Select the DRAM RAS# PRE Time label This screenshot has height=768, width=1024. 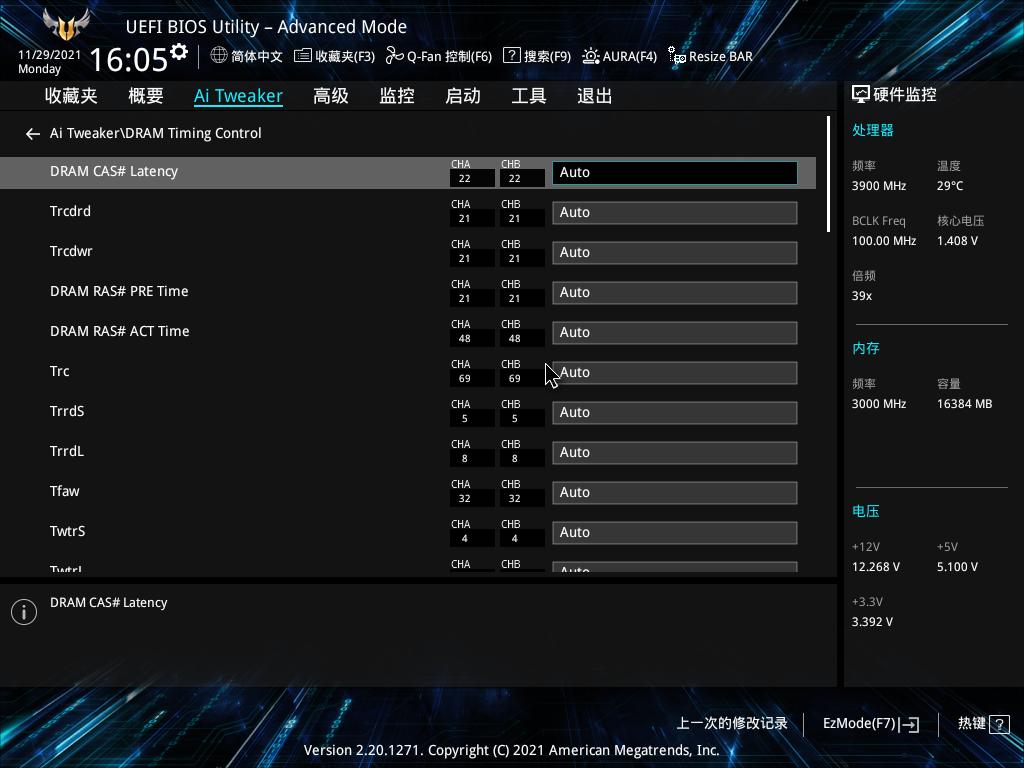[x=119, y=291]
